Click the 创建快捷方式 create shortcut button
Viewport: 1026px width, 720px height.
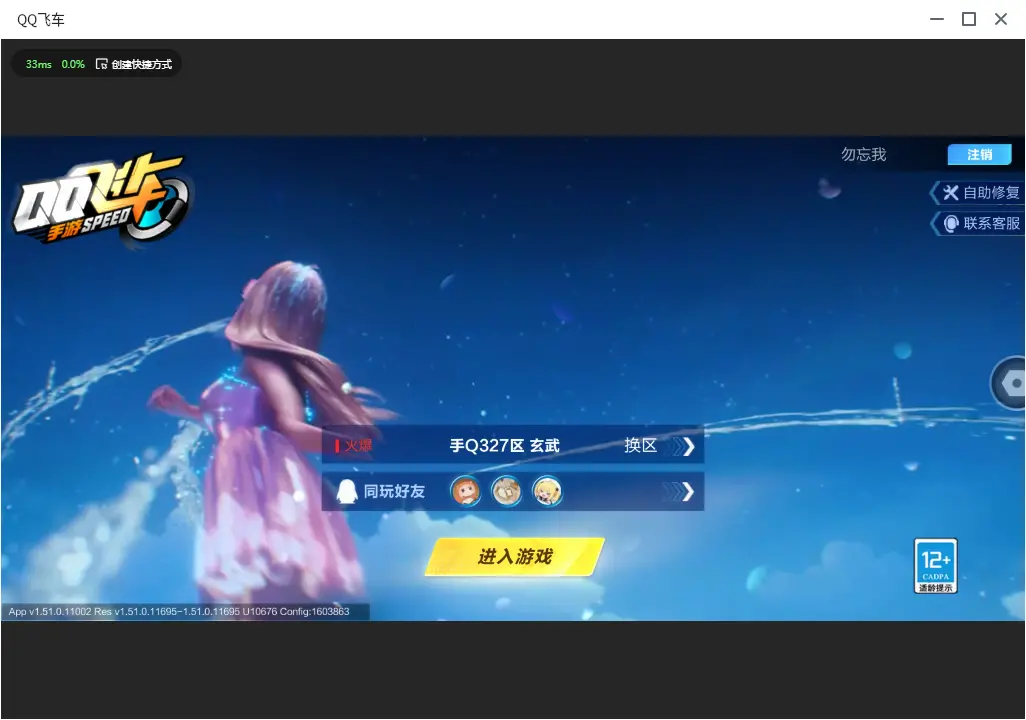coord(134,64)
